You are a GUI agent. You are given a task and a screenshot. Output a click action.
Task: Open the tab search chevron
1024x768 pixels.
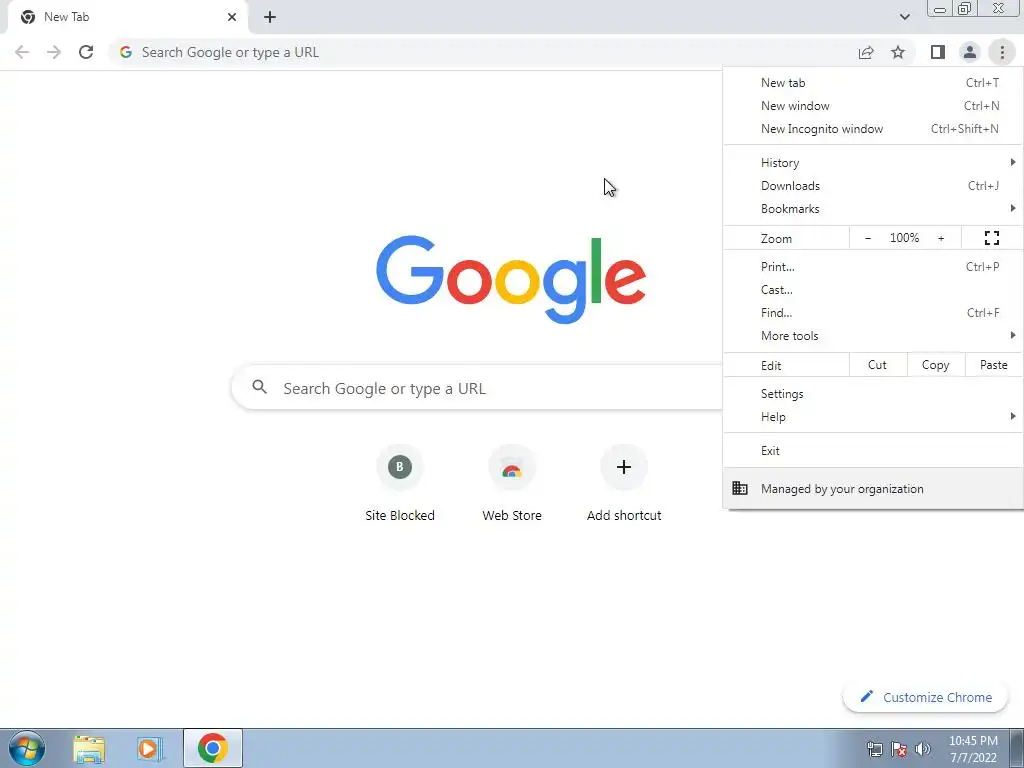click(x=904, y=17)
